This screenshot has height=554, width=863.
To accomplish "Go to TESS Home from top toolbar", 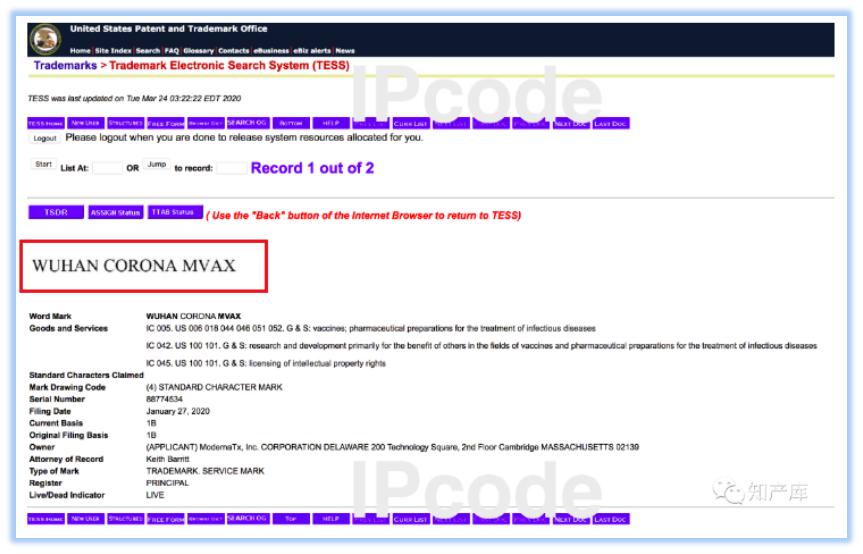I will pyautogui.click(x=46, y=124).
